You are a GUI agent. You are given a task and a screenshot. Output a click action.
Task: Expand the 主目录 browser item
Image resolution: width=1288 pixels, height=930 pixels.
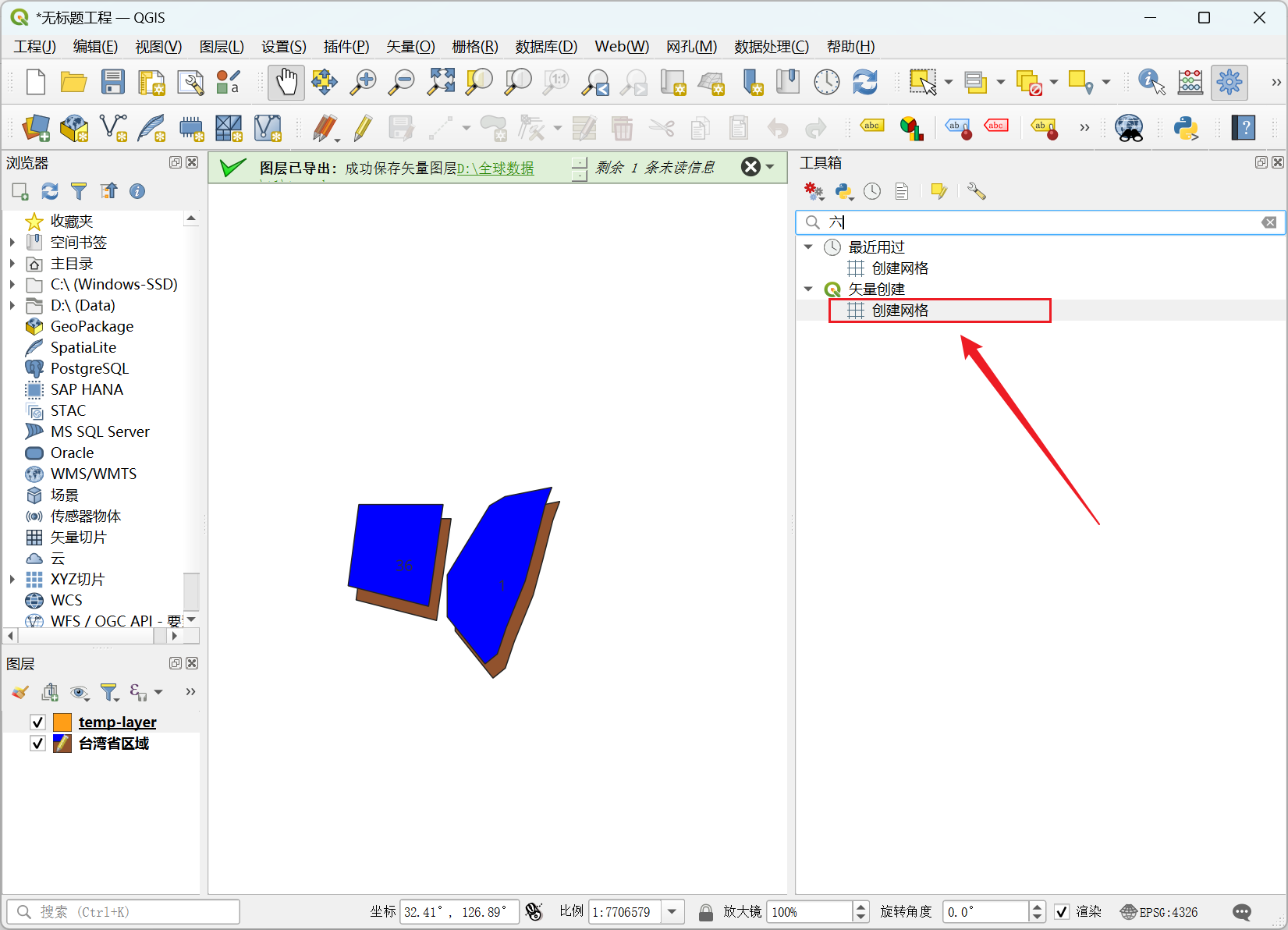(x=12, y=264)
